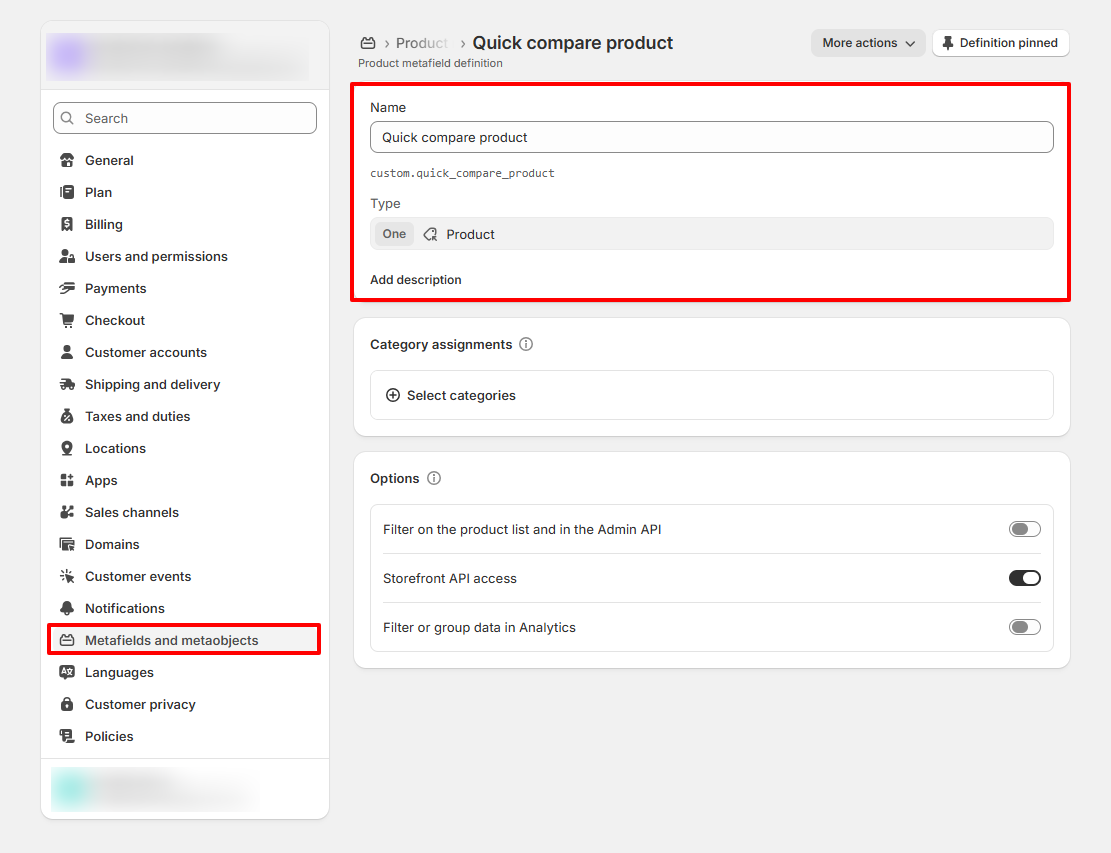Open the Type selector showing Product

tap(711, 234)
